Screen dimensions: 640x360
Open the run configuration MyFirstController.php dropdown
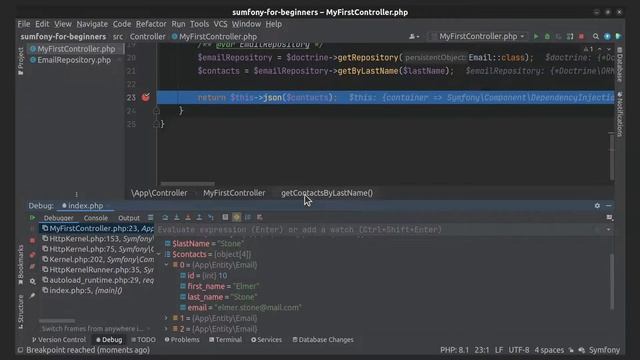(478, 36)
